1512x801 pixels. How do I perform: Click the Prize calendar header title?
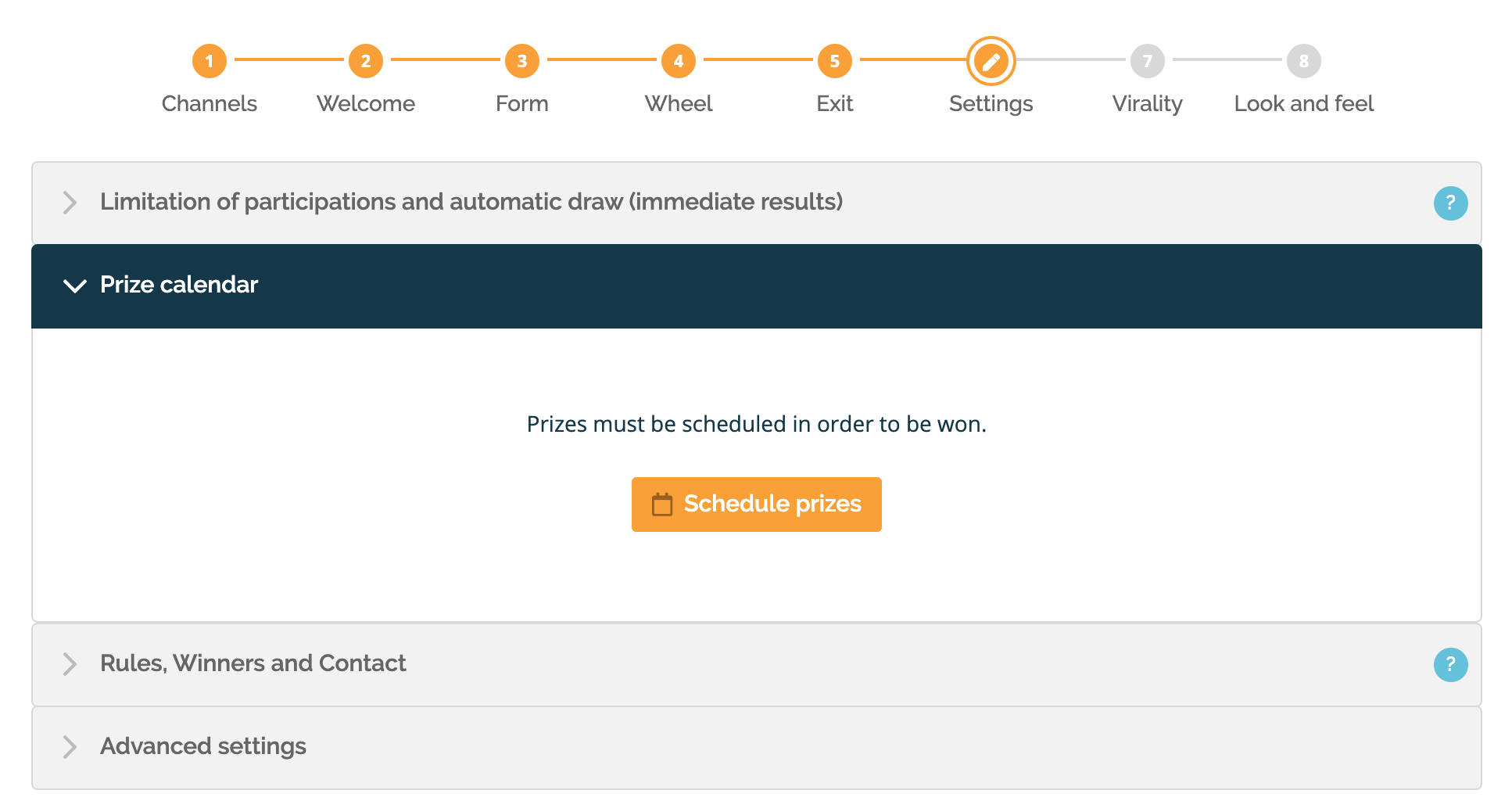[179, 285]
